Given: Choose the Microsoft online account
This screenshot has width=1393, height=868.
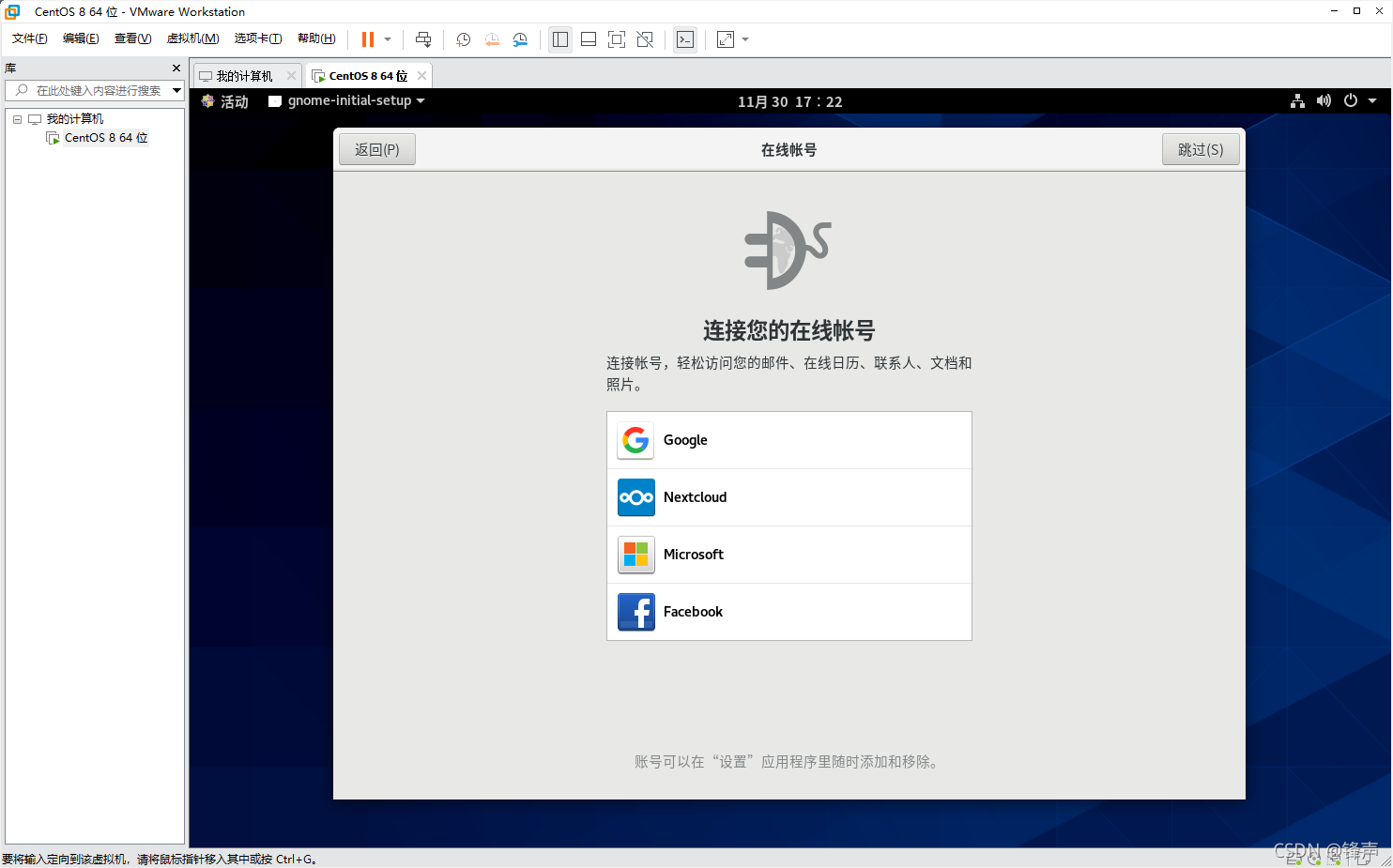Looking at the screenshot, I should (x=789, y=555).
